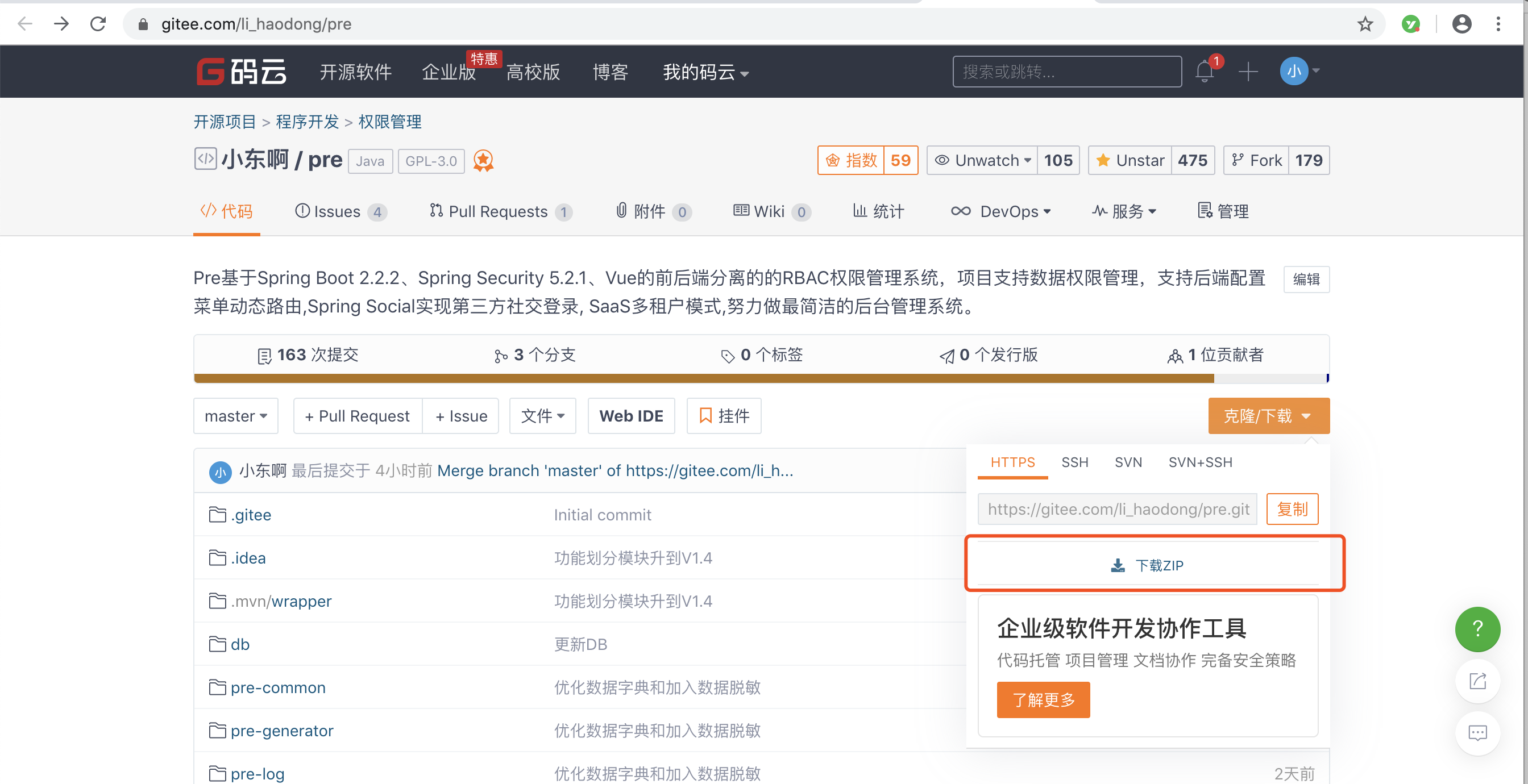Viewport: 1528px width, 784px height.
Task: Select the SVN+SSH clone tab
Action: (x=1200, y=462)
